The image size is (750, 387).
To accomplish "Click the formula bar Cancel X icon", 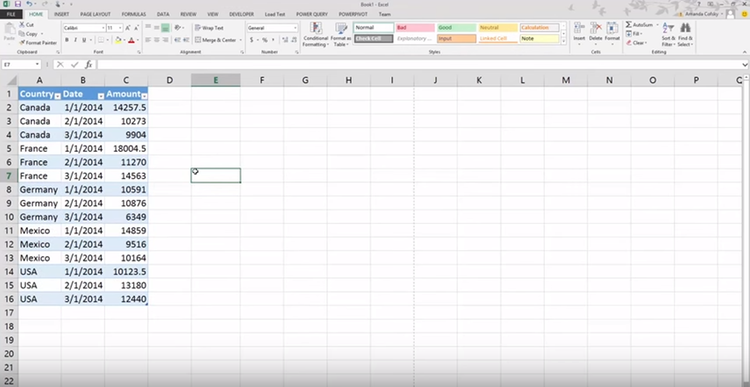I will [x=60, y=64].
